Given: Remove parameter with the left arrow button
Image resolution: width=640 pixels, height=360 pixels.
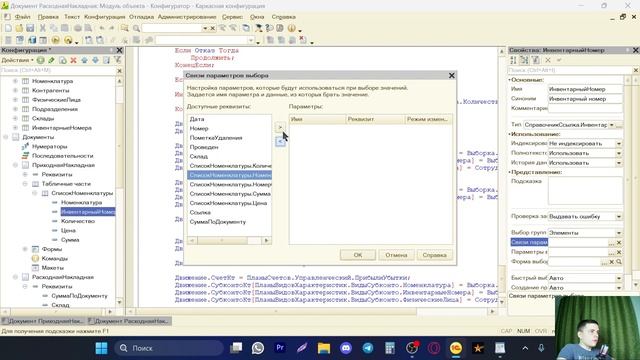Looking at the screenshot, I should (x=280, y=142).
